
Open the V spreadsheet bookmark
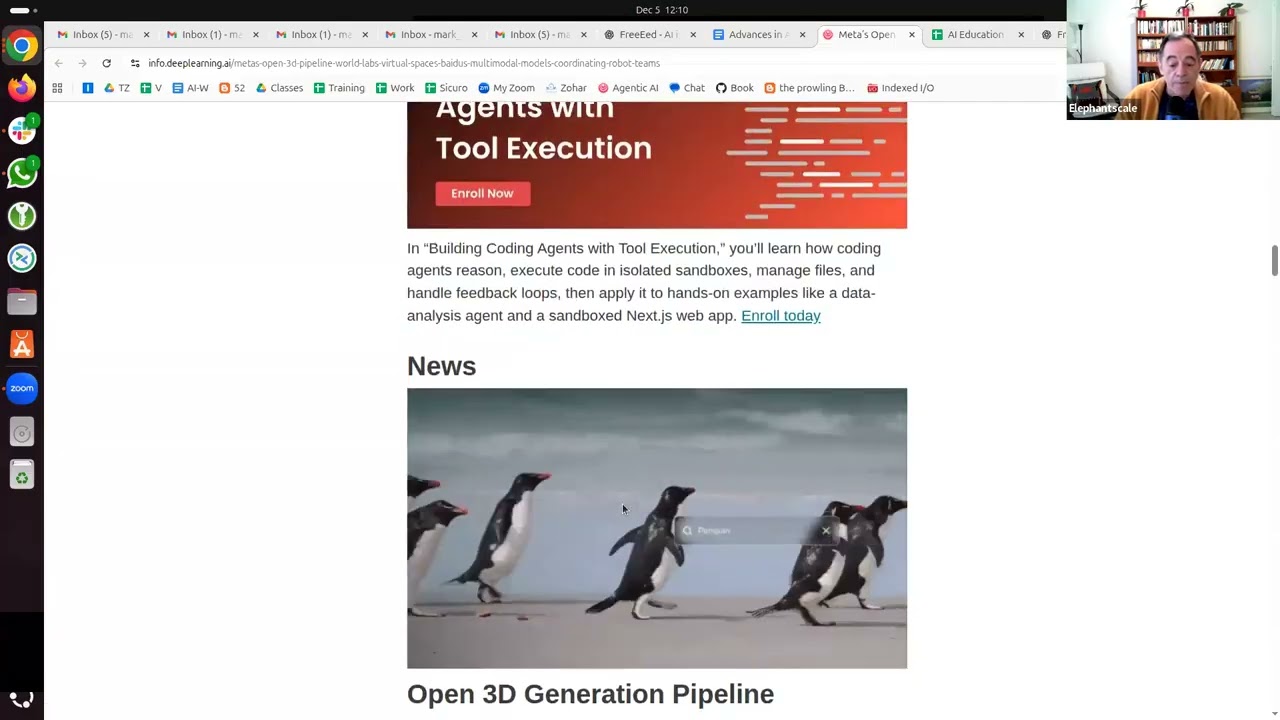pyautogui.click(x=151, y=88)
